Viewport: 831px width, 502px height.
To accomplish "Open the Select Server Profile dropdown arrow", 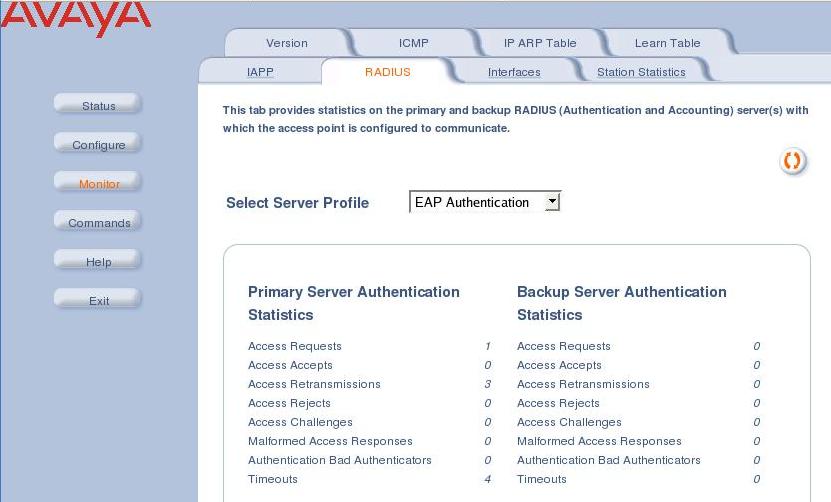I will (552, 202).
